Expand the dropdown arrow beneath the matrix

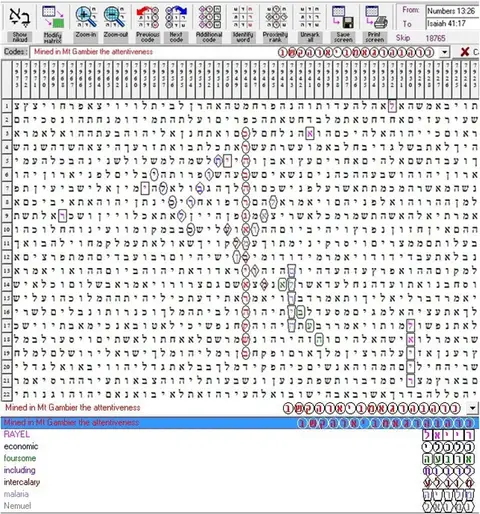(x=472, y=408)
